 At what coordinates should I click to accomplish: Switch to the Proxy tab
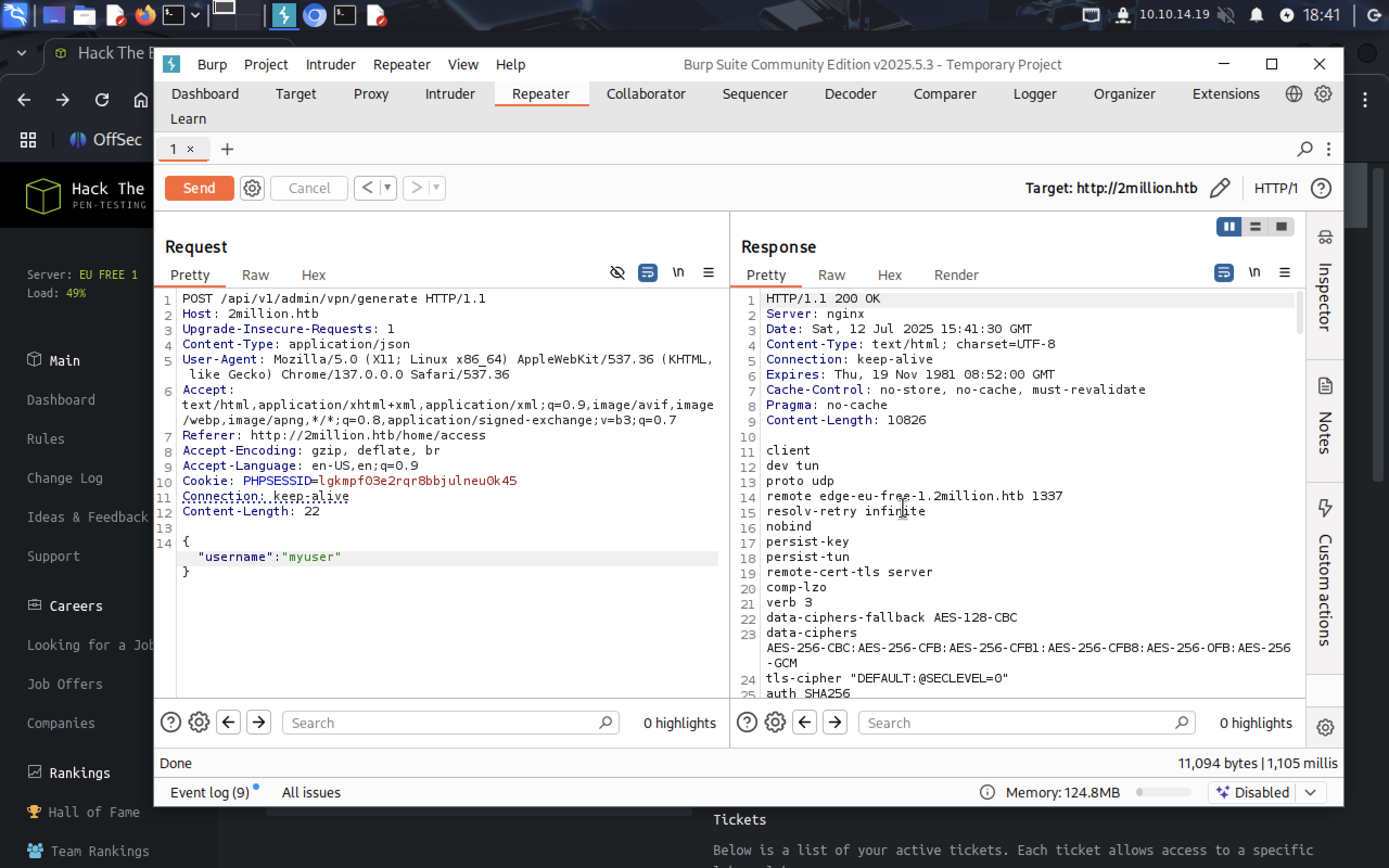point(371,93)
